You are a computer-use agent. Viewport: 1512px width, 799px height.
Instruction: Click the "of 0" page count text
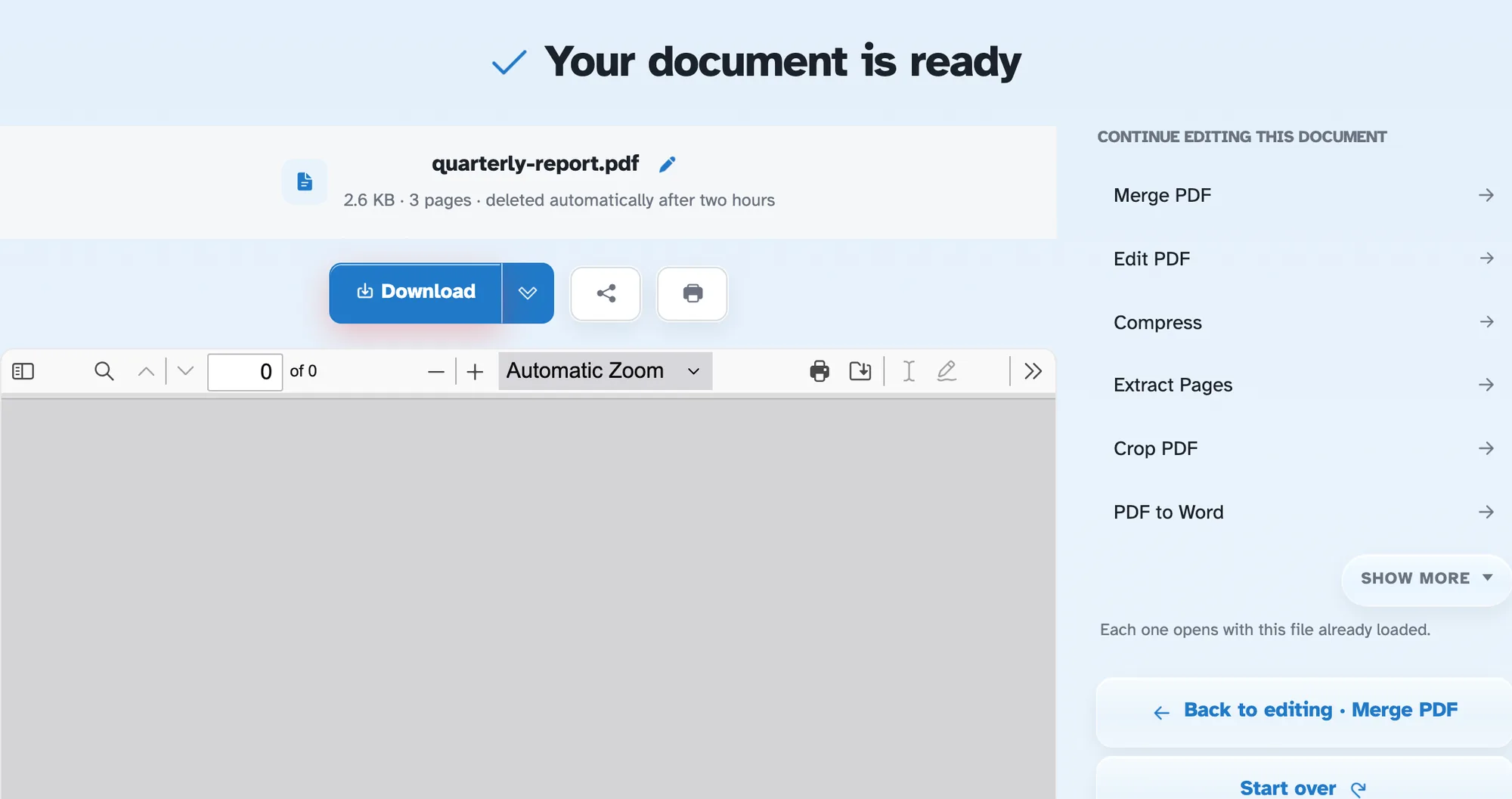(303, 371)
